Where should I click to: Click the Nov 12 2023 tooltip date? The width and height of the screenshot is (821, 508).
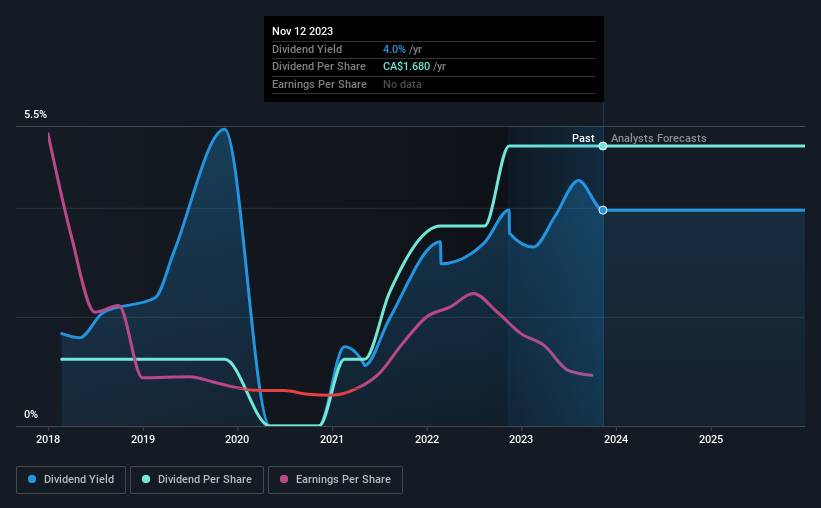point(303,31)
